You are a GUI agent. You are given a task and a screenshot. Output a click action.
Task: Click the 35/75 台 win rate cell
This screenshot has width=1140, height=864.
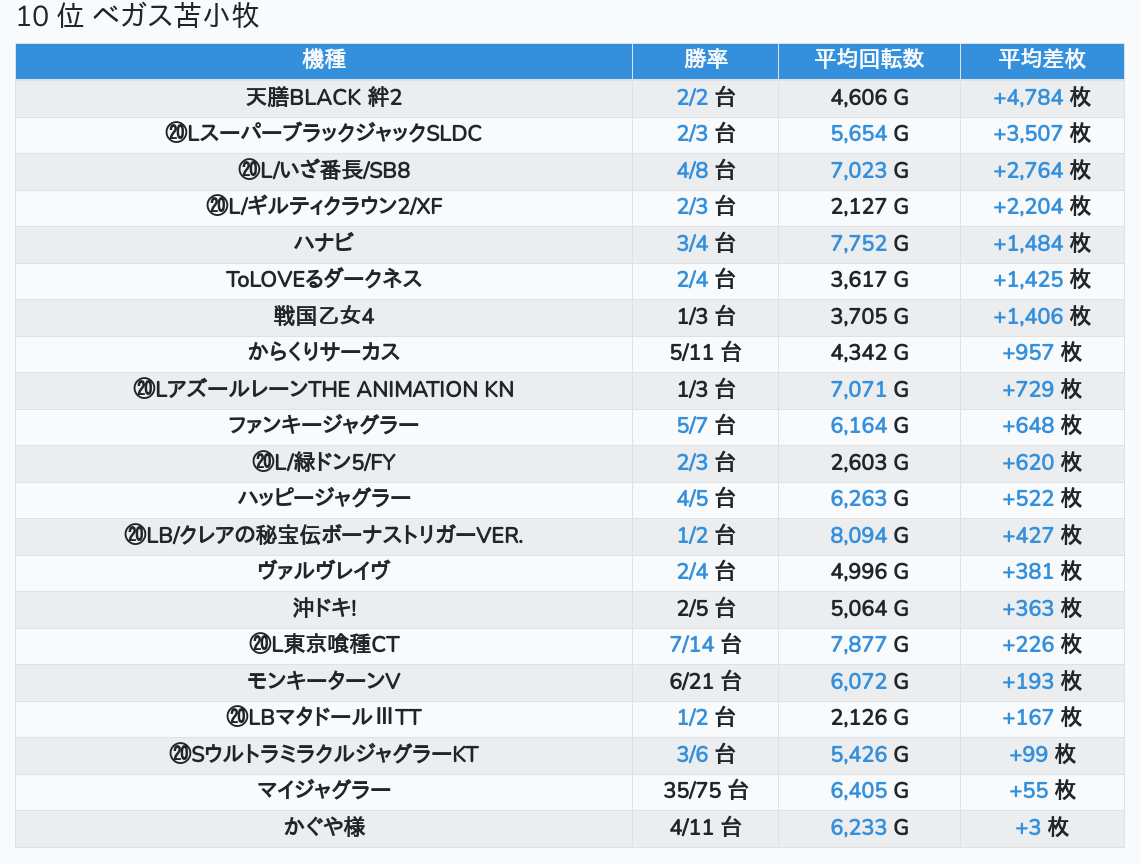point(705,790)
